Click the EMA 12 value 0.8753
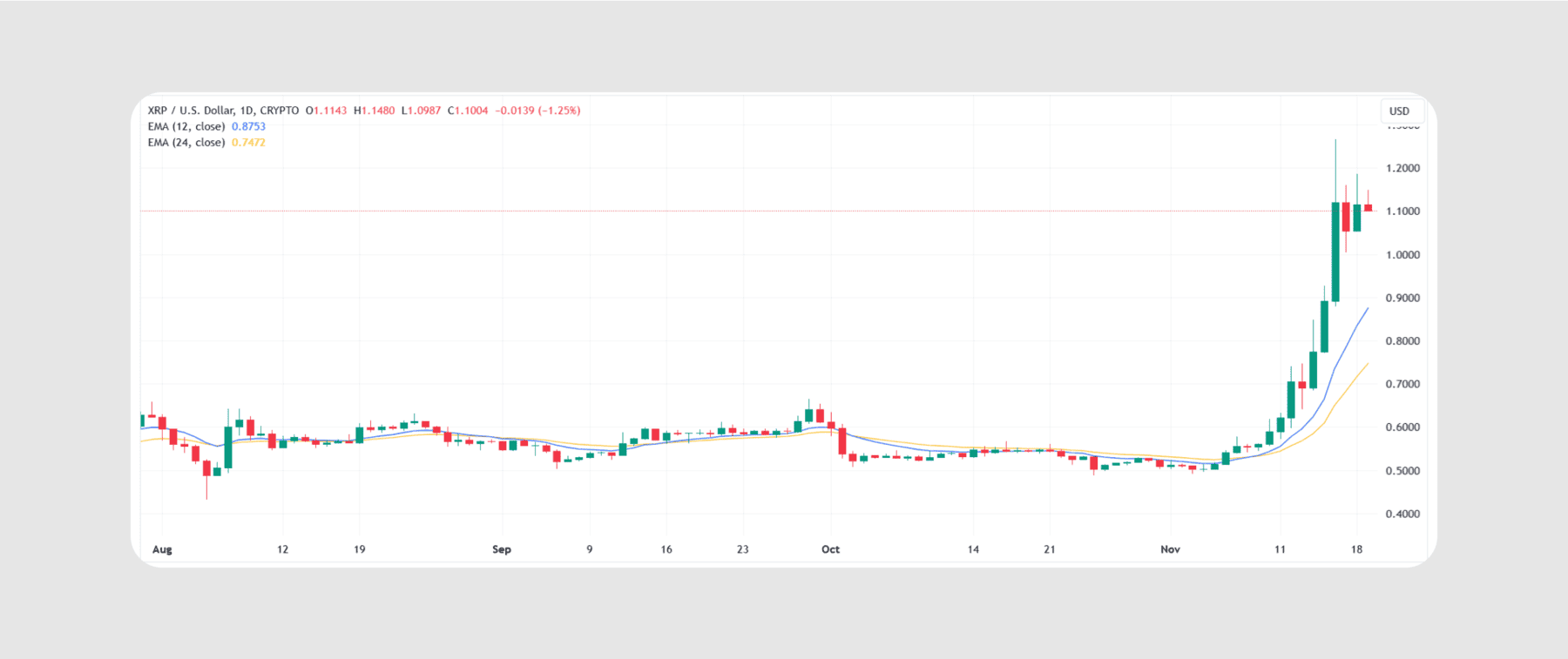This screenshot has height=659, width=1568. (248, 126)
